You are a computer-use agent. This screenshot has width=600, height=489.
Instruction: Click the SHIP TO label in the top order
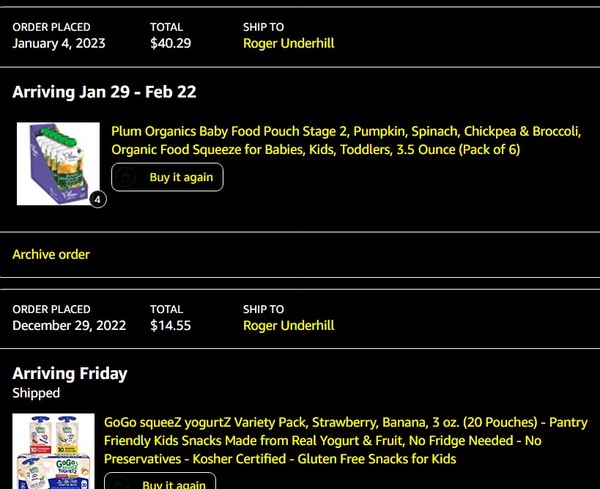(x=263, y=27)
